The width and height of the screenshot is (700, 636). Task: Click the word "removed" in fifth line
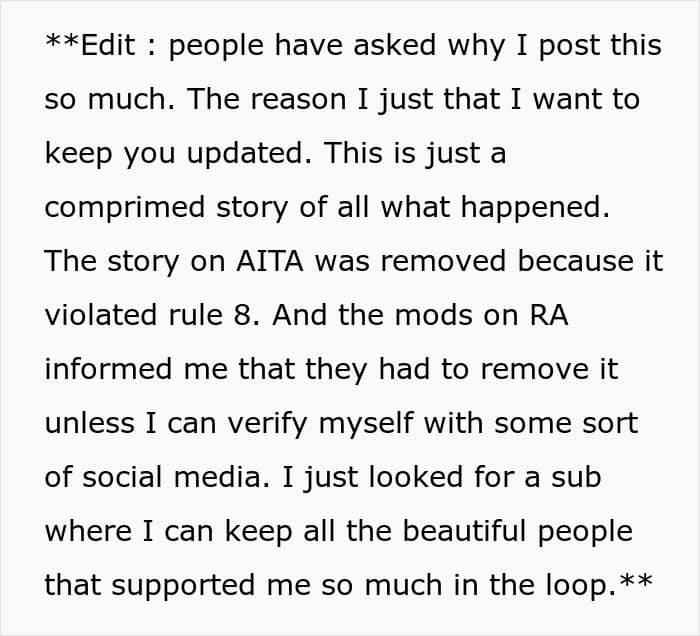(443, 261)
